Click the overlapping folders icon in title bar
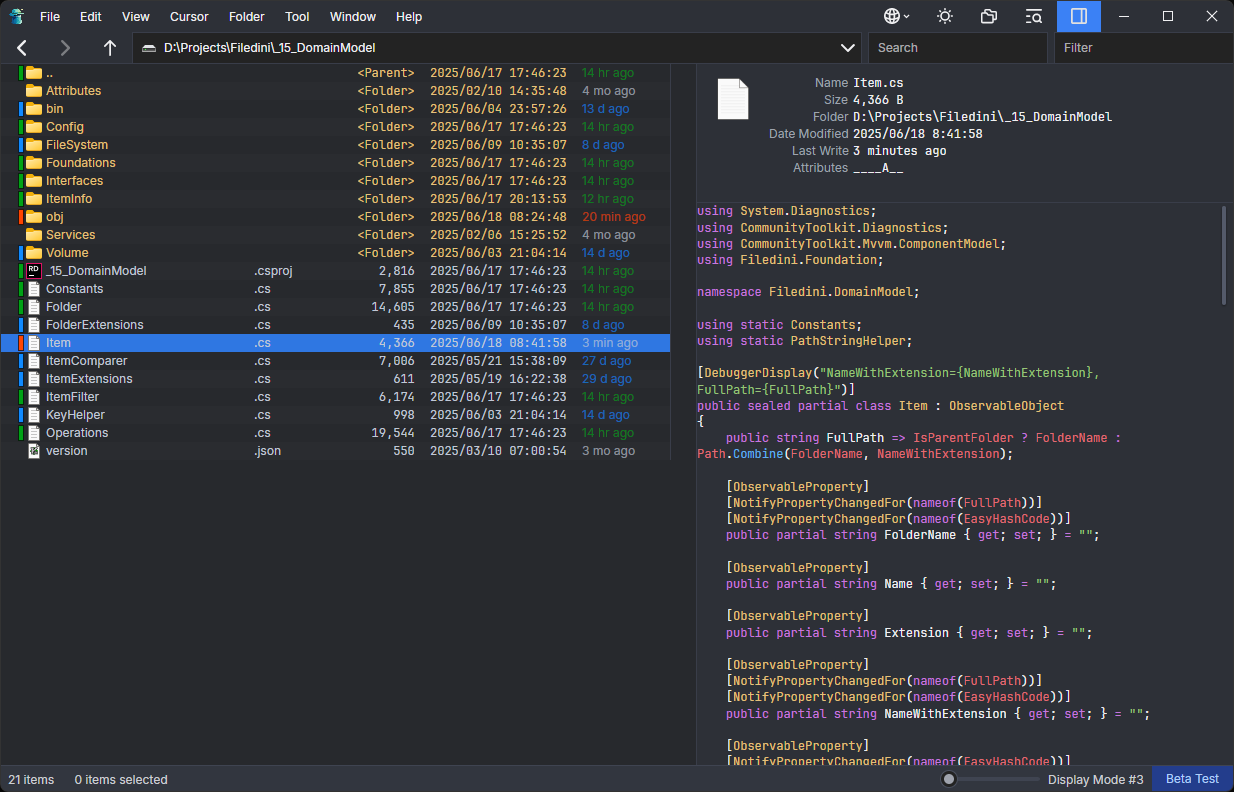 click(989, 16)
